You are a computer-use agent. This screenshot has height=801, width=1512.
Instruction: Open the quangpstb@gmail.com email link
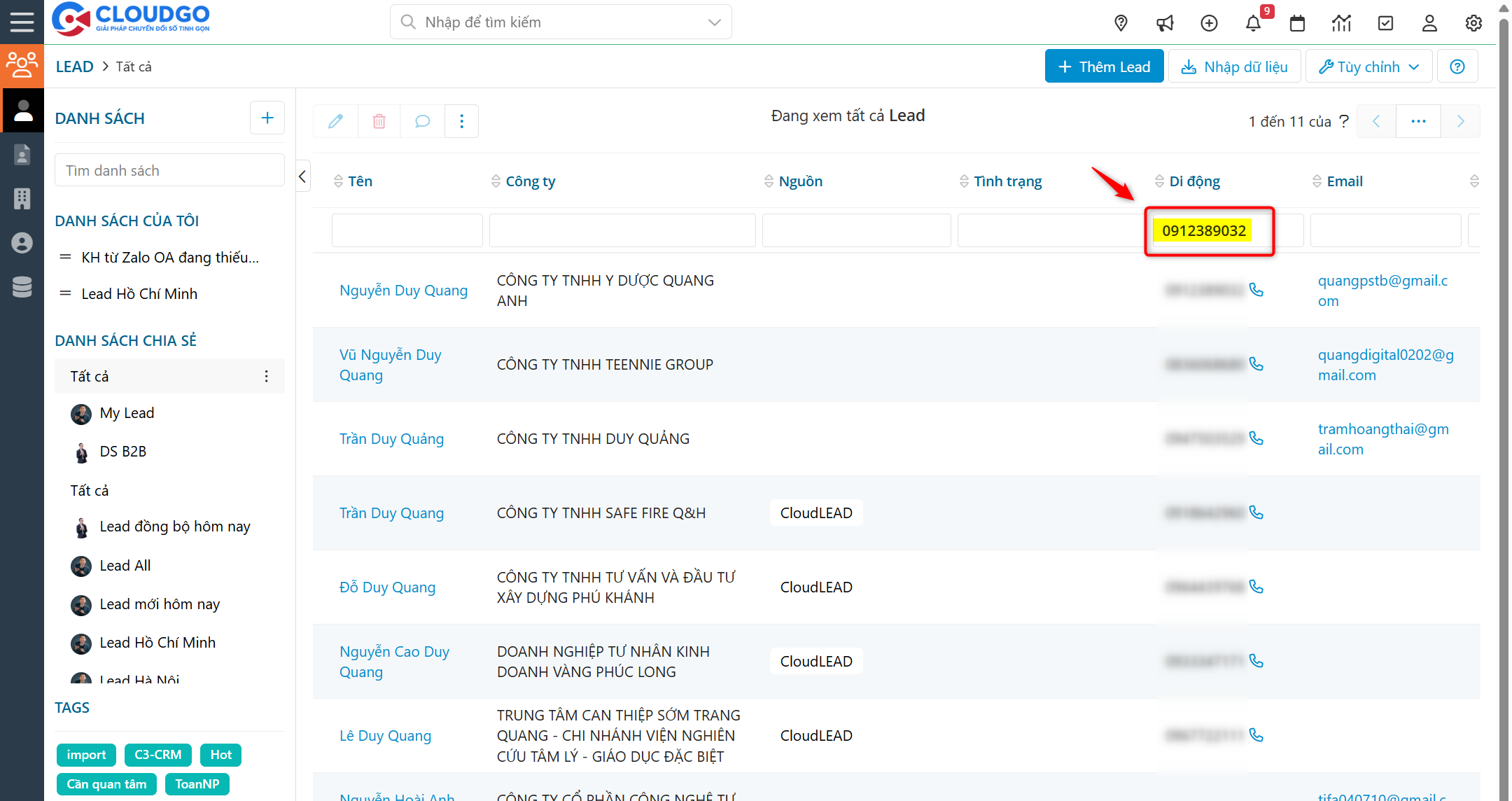point(1382,290)
